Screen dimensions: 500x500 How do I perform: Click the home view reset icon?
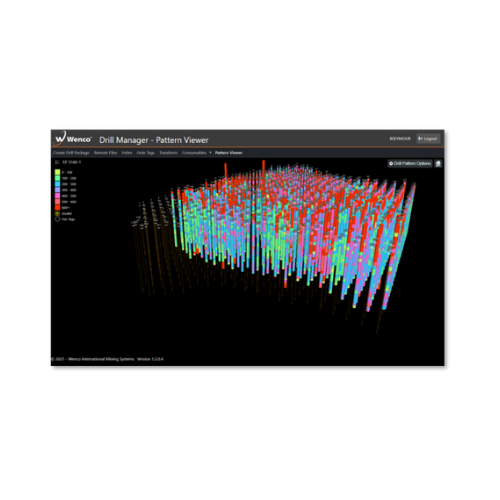point(438,163)
